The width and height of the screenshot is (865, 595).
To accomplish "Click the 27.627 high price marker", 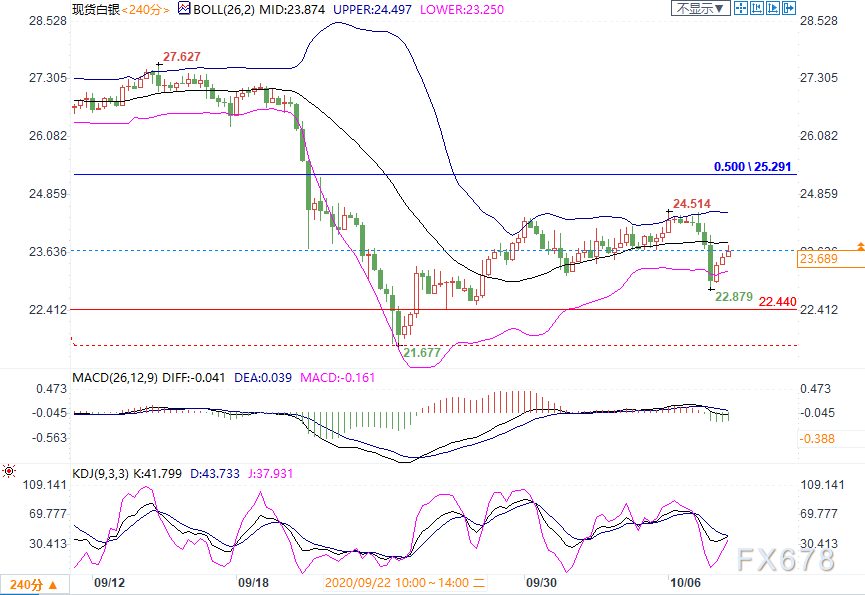I will [181, 57].
